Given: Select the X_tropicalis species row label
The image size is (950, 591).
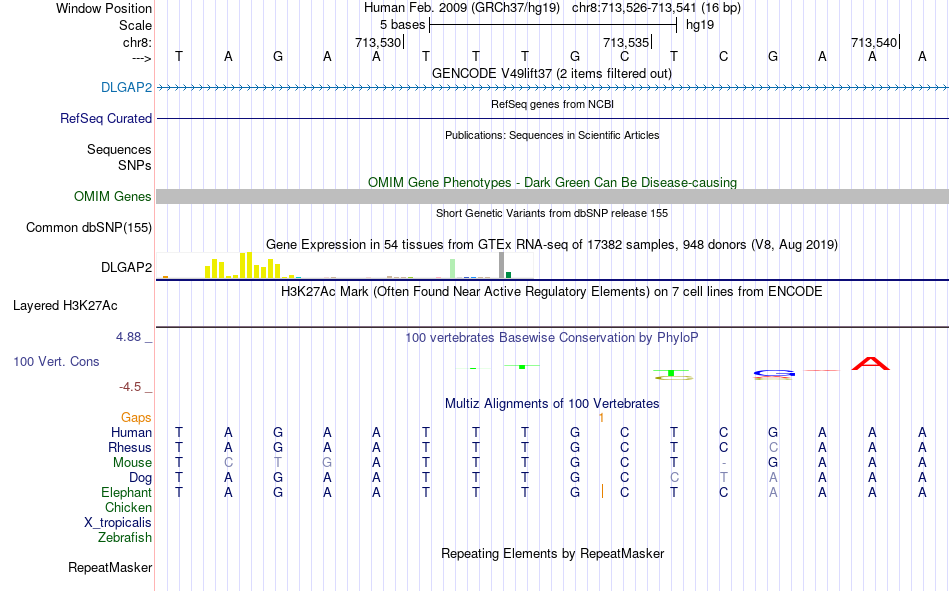Looking at the screenshot, I should pos(118,523).
